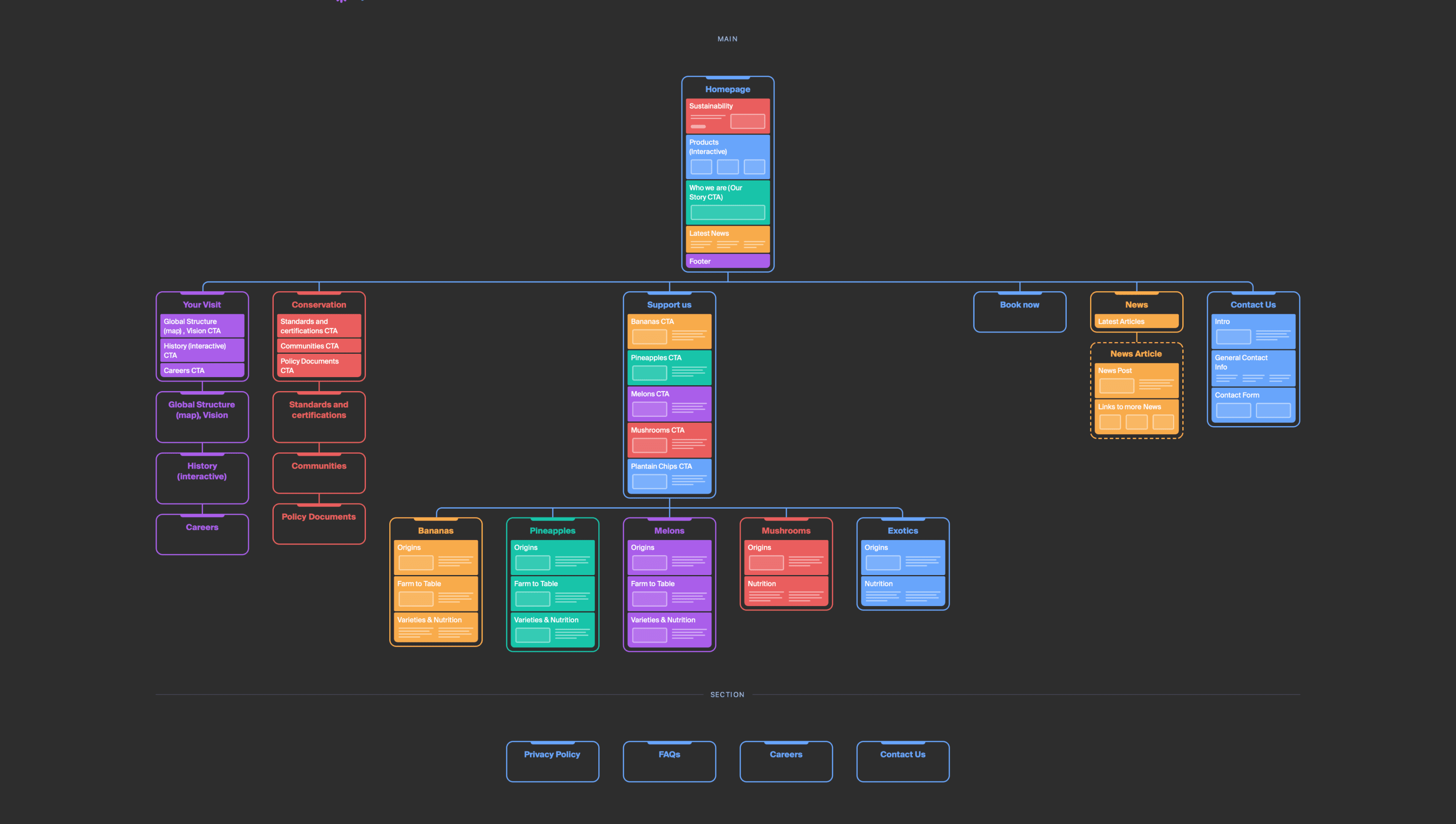Select the Communities CTA block in Conservation
Screen dimensions: 1456x824
318,346
